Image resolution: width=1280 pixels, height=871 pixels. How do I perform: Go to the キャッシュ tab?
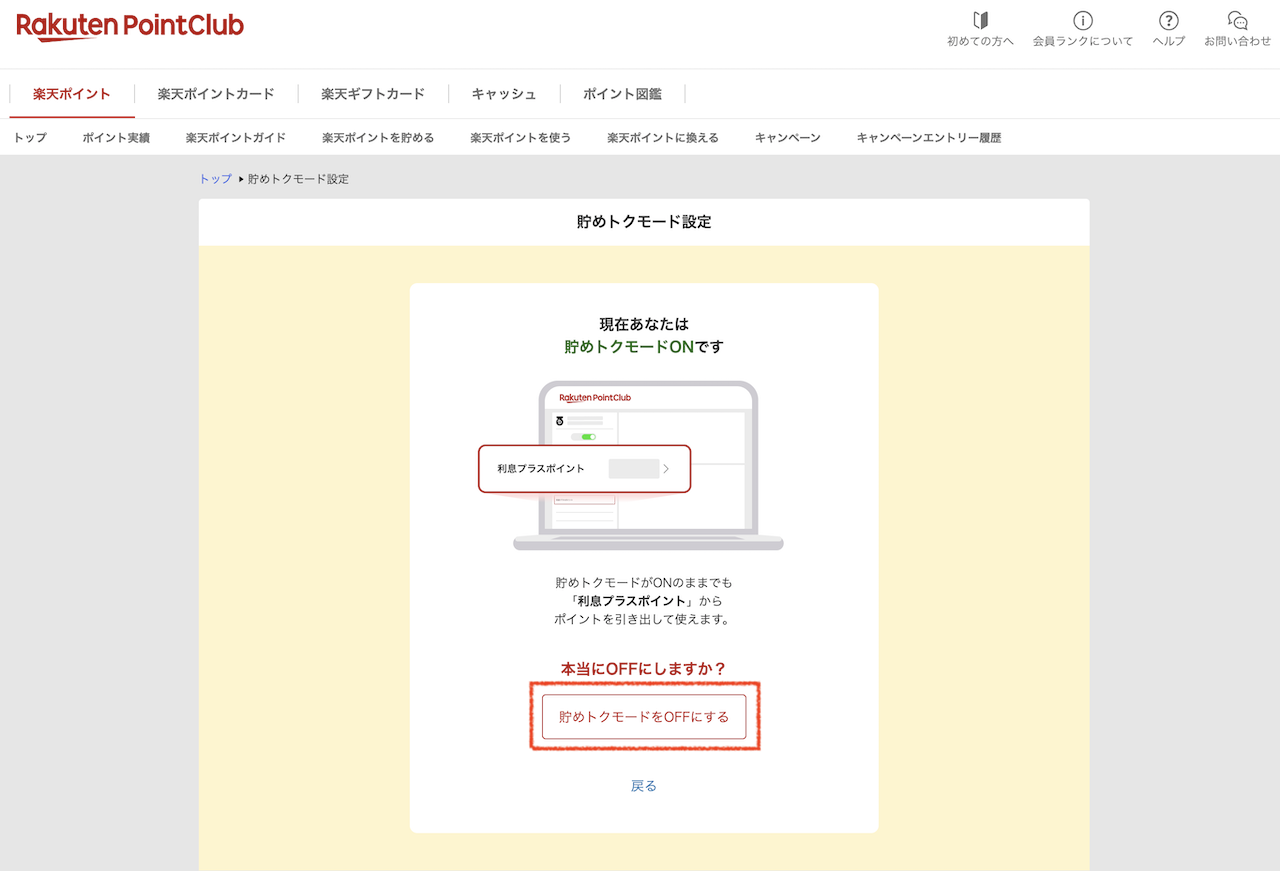point(504,94)
